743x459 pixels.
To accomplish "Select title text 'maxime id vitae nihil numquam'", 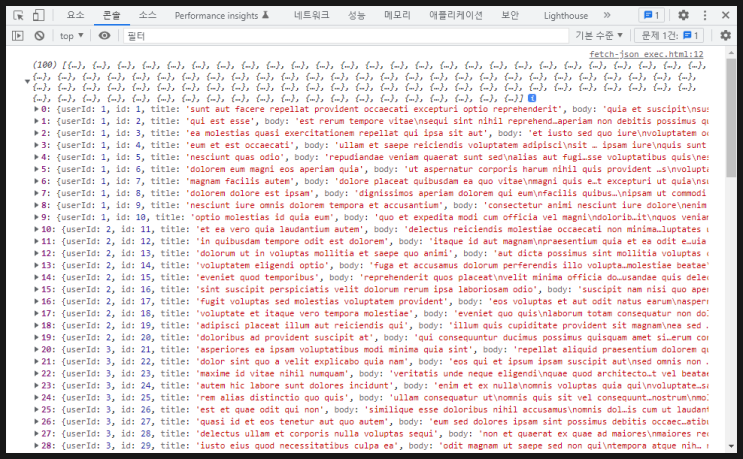I will pos(272,374).
